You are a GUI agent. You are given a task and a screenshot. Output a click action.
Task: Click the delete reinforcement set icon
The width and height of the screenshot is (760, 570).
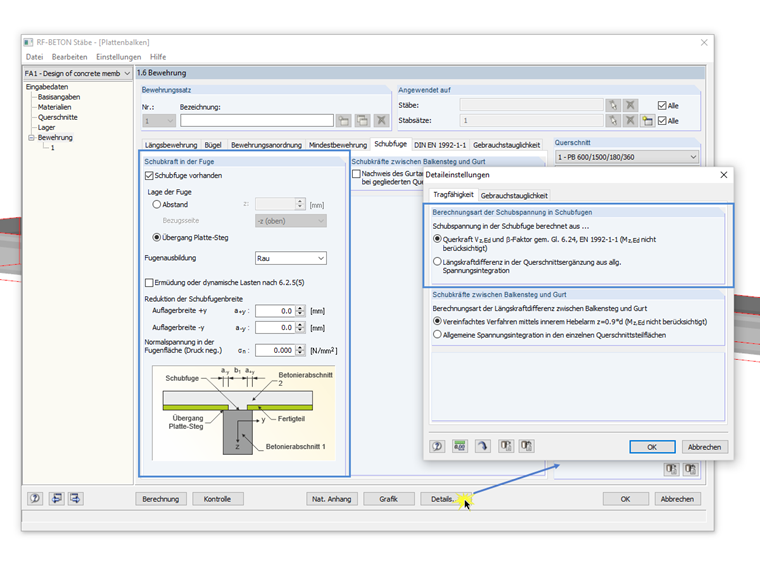pos(381,121)
